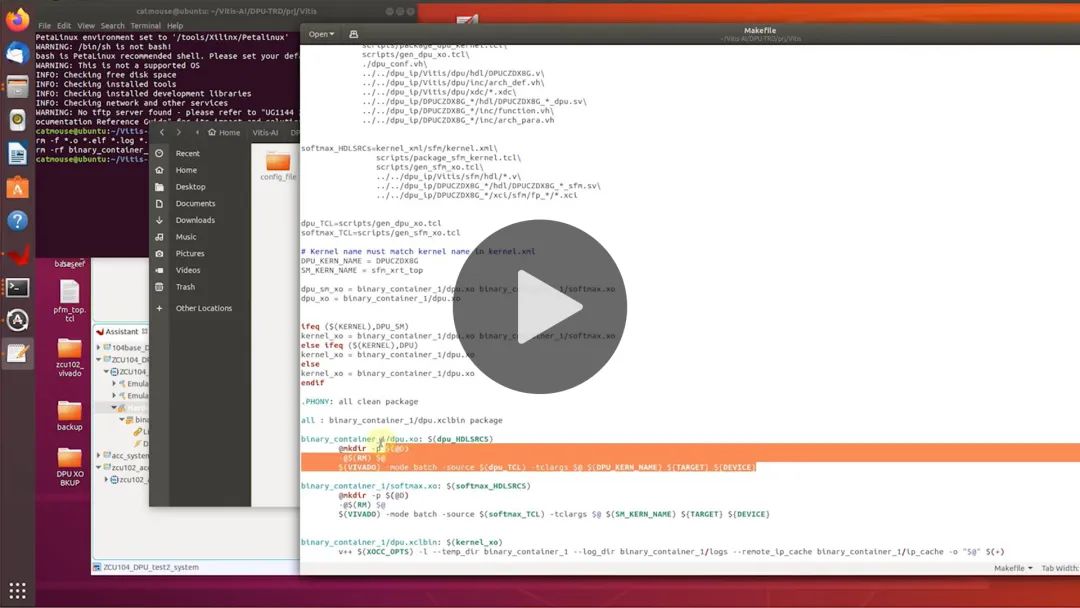Screen dimensions: 1080x608
Task: Switch to Terminal from the dock
Action: (17, 287)
